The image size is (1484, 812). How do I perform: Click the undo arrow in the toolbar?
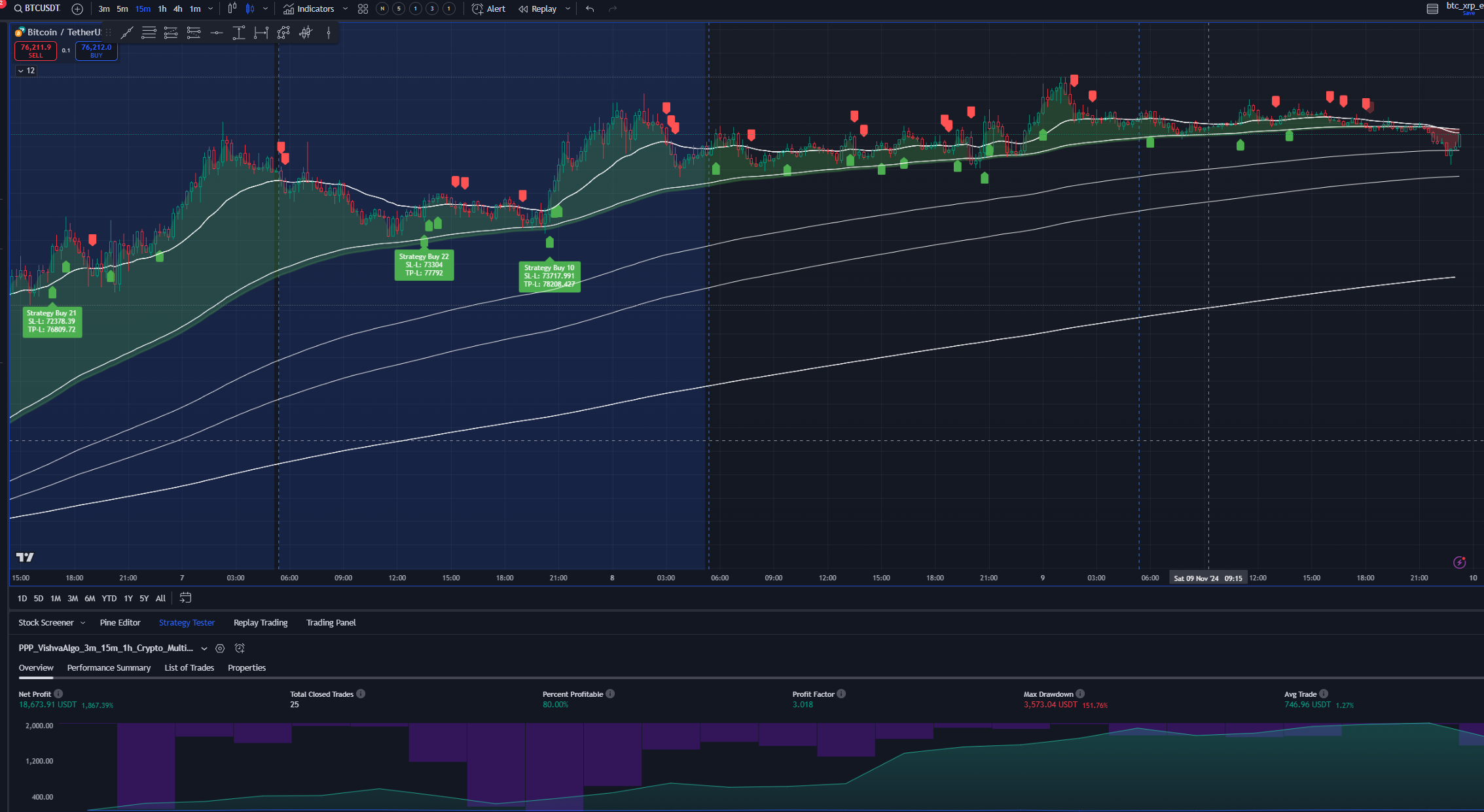coord(588,9)
